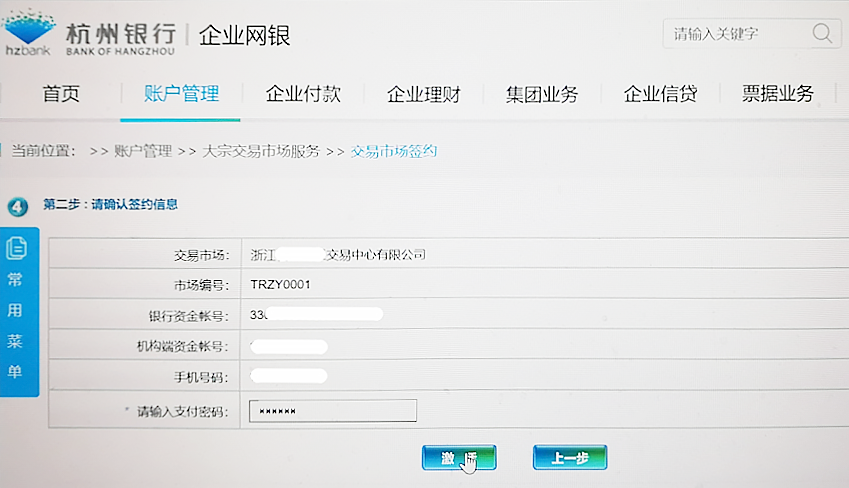Go to the 企业付款 tab
The width and height of the screenshot is (849, 488).
(303, 95)
